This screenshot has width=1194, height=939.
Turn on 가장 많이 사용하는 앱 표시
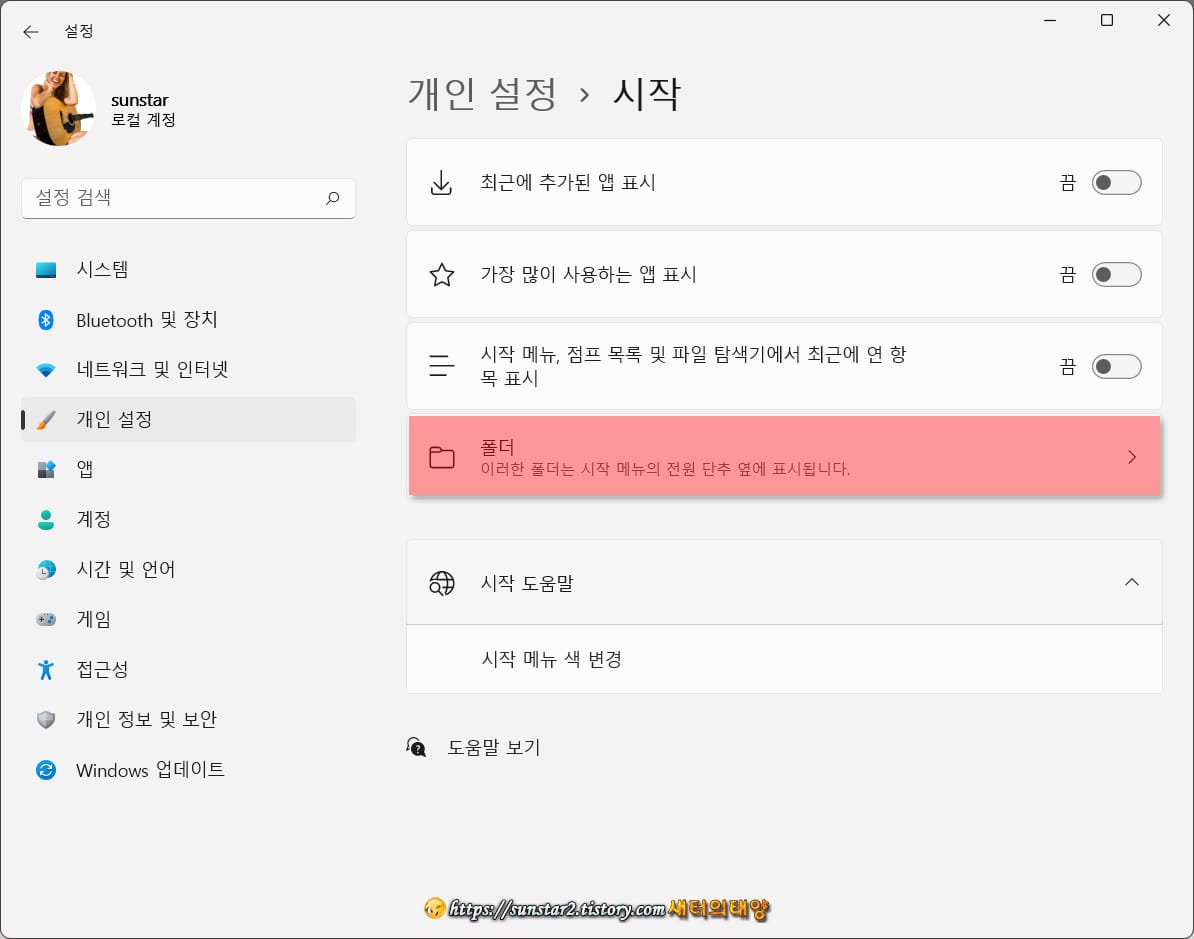[x=1116, y=274]
